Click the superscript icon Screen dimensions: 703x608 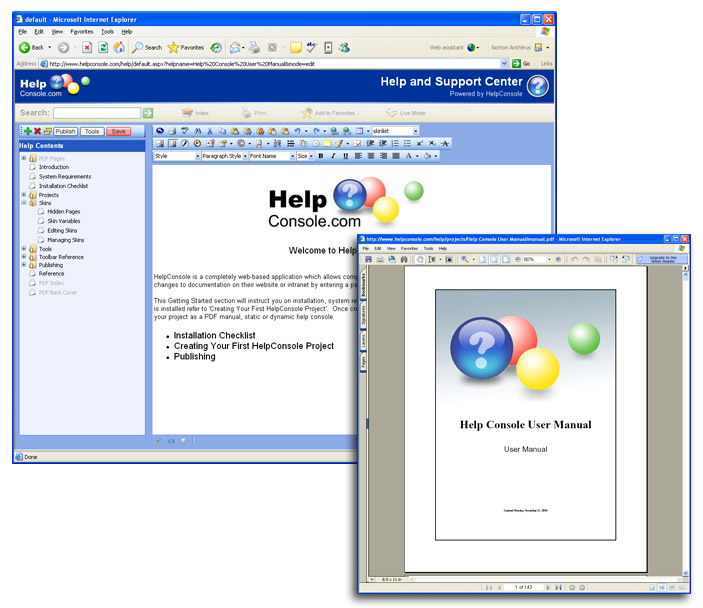(420, 143)
